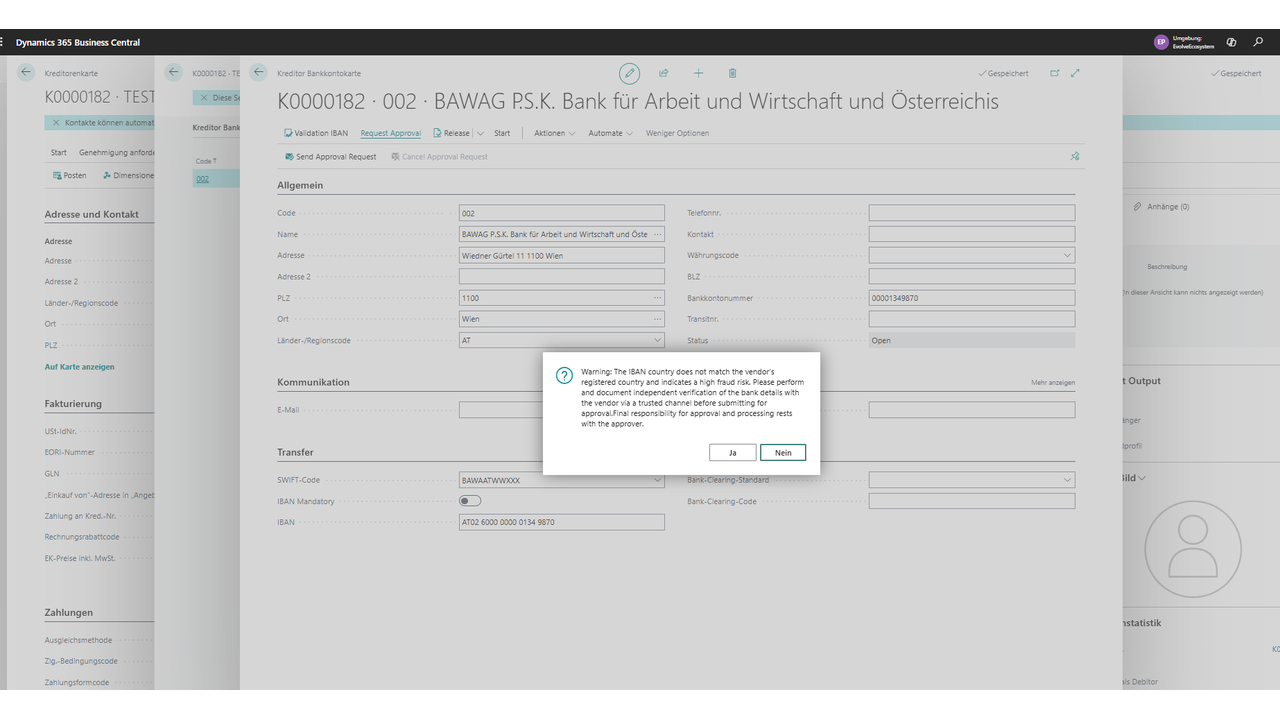Click the Name field lookup ellipsis

pos(657,234)
